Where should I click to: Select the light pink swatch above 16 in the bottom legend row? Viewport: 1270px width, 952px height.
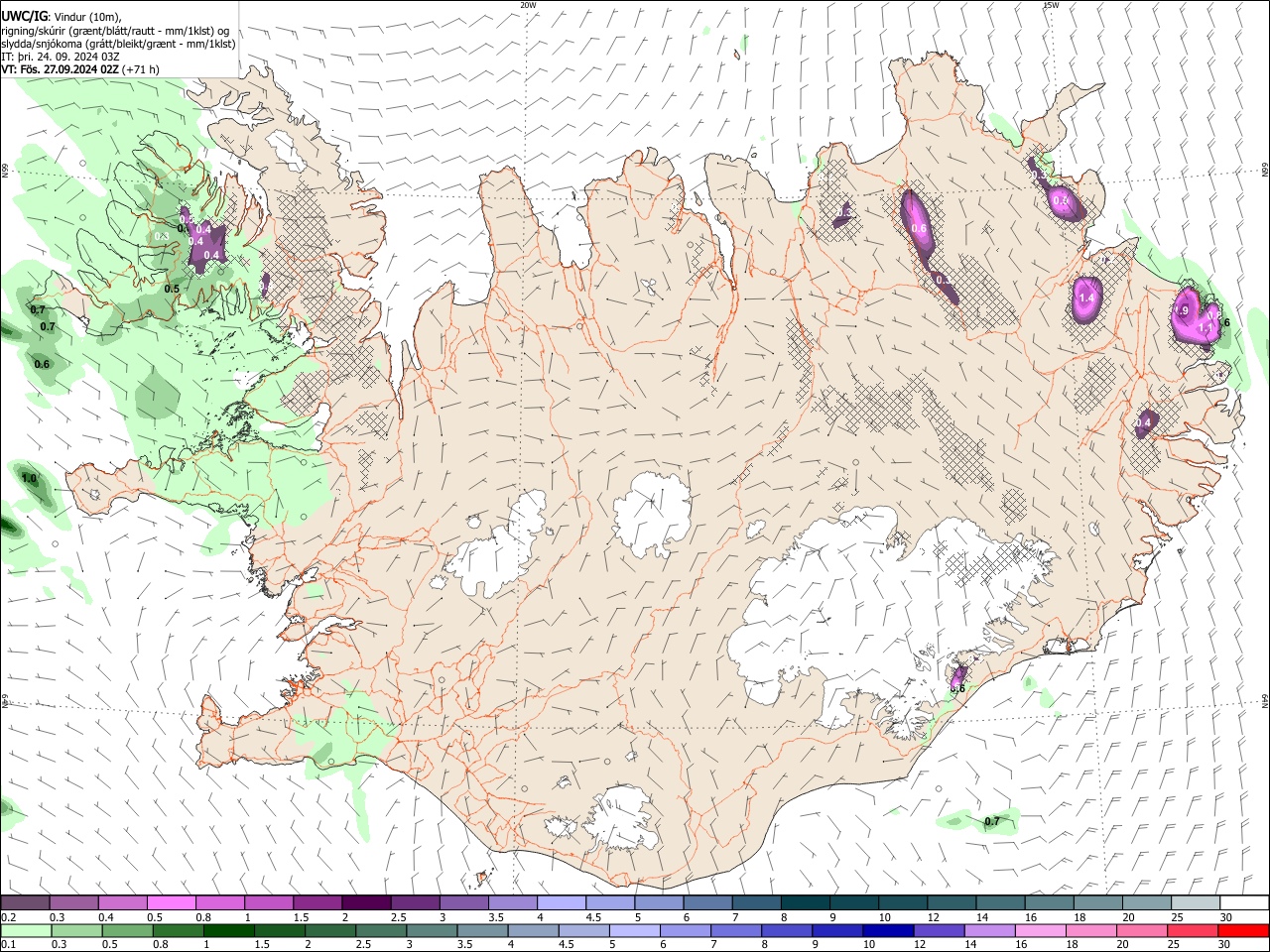click(1040, 930)
